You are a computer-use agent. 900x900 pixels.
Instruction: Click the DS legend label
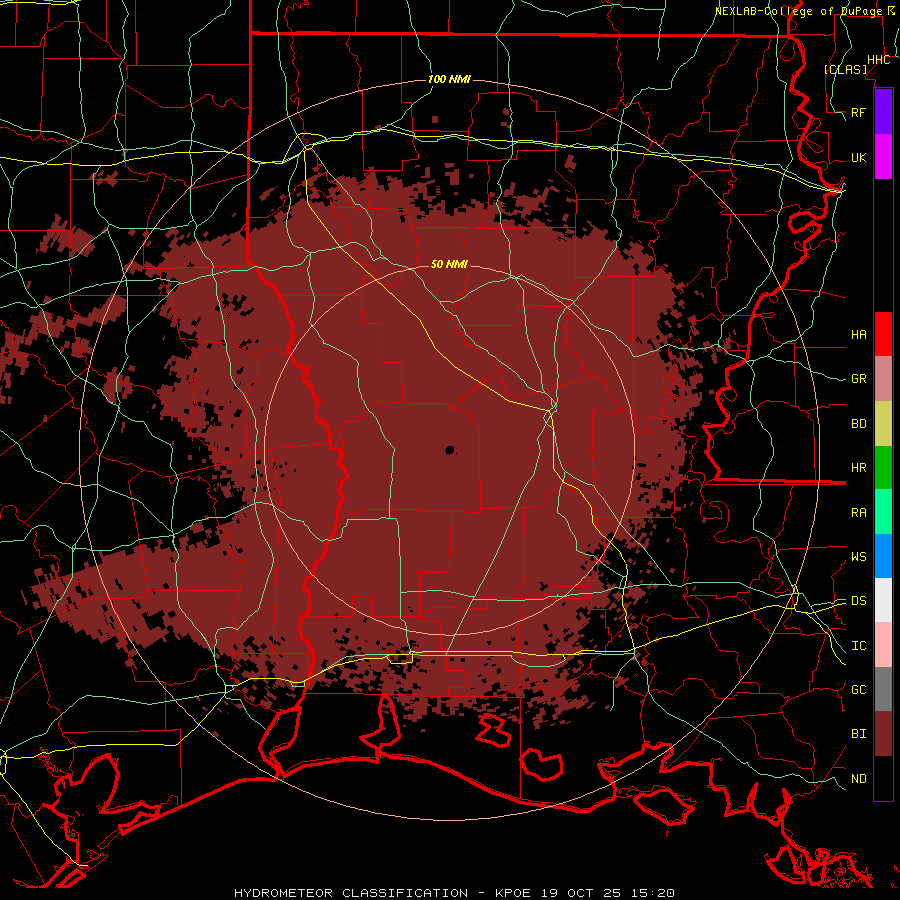(x=858, y=600)
